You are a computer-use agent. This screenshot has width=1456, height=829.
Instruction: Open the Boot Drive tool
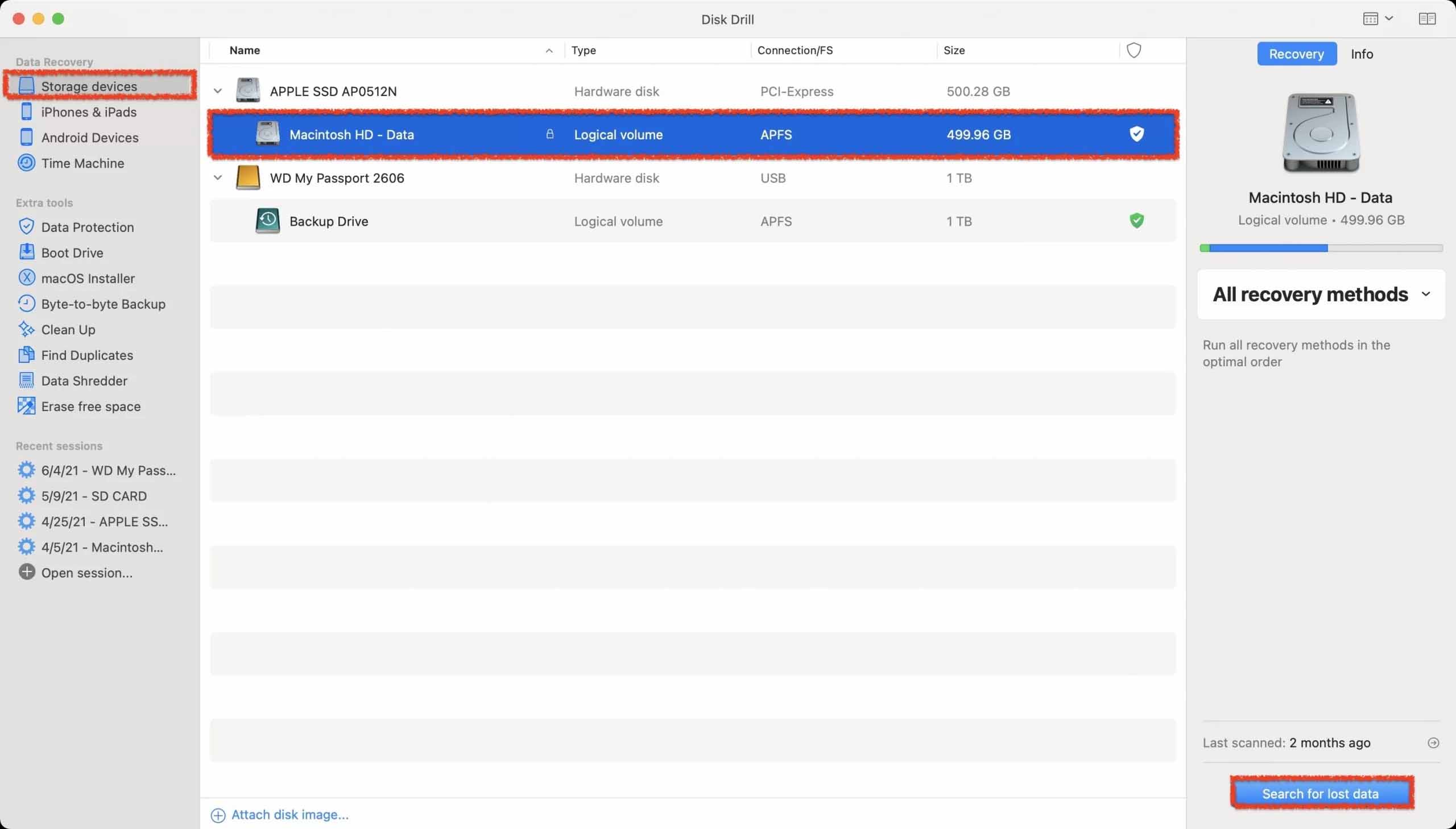click(60, 253)
